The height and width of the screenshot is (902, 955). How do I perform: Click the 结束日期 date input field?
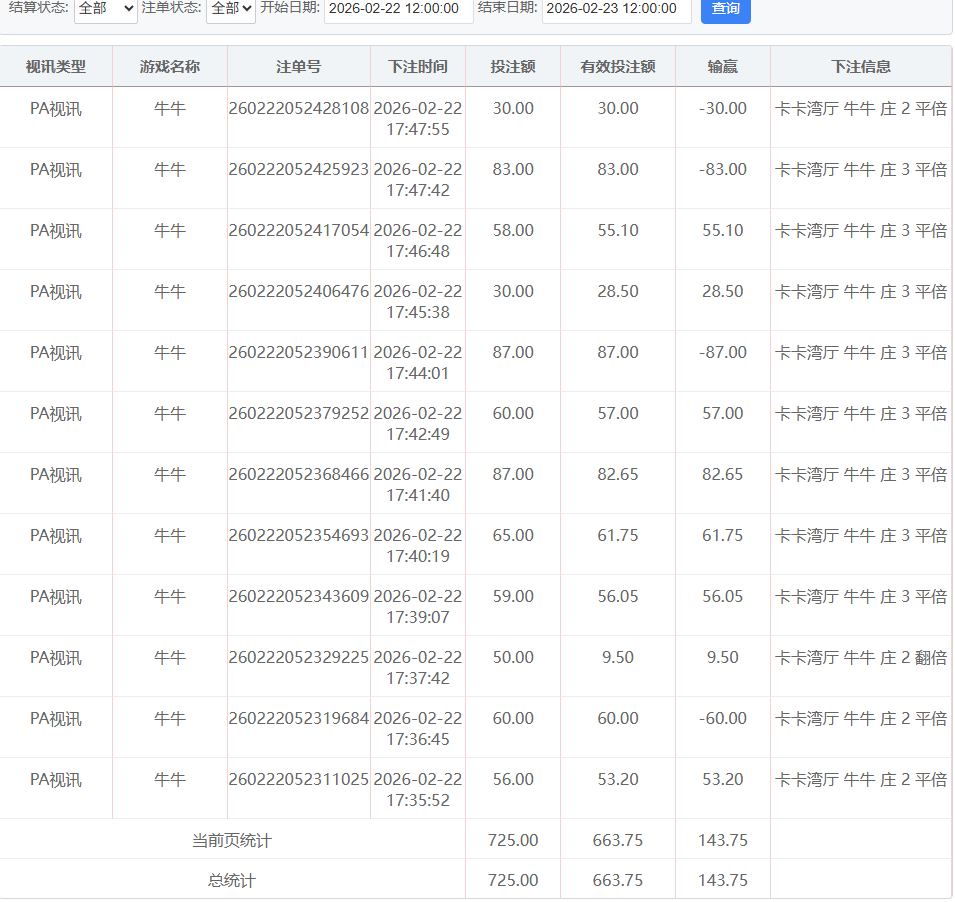tap(616, 9)
